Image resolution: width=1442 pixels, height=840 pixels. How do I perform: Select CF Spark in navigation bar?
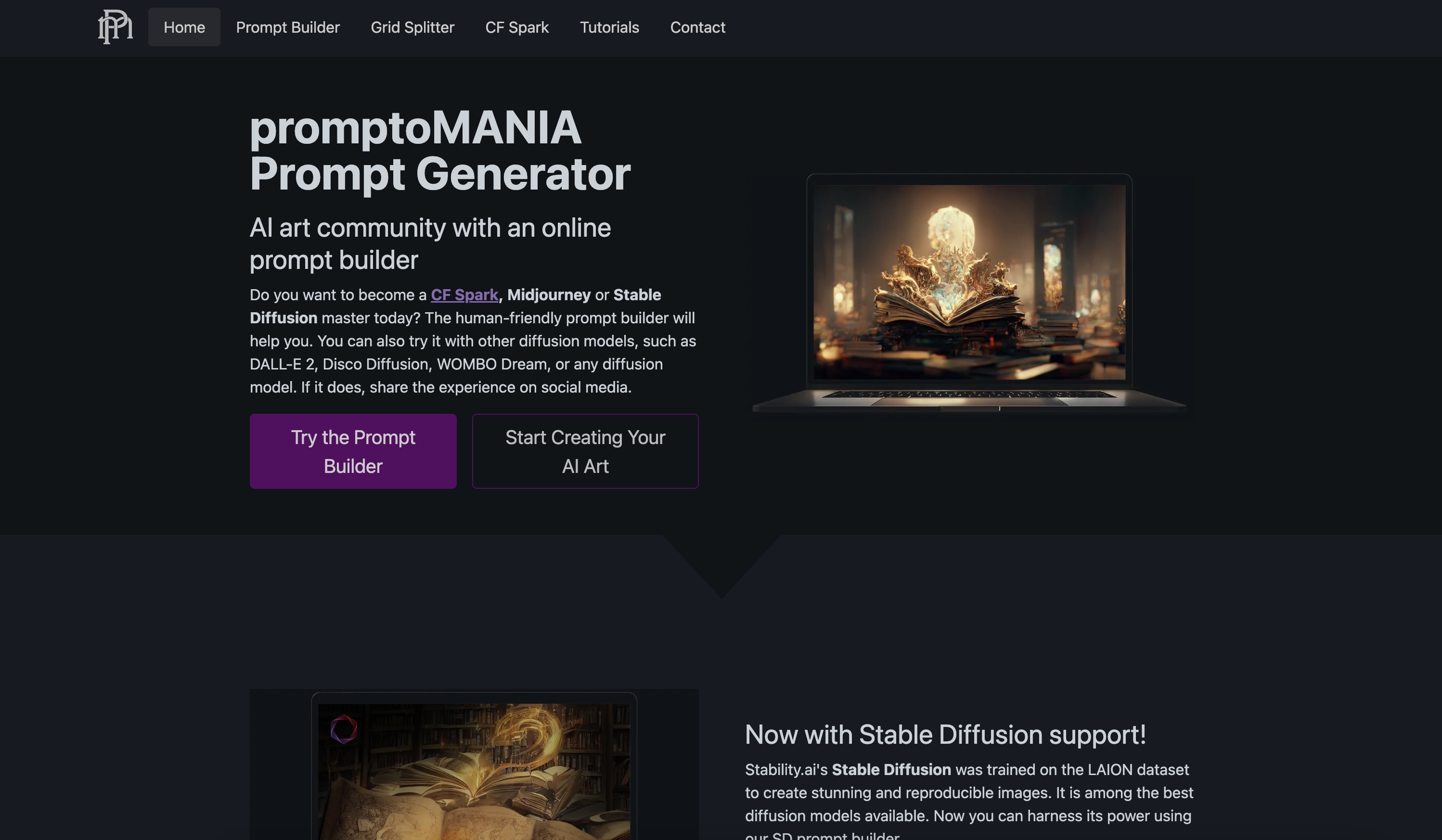[x=517, y=27]
